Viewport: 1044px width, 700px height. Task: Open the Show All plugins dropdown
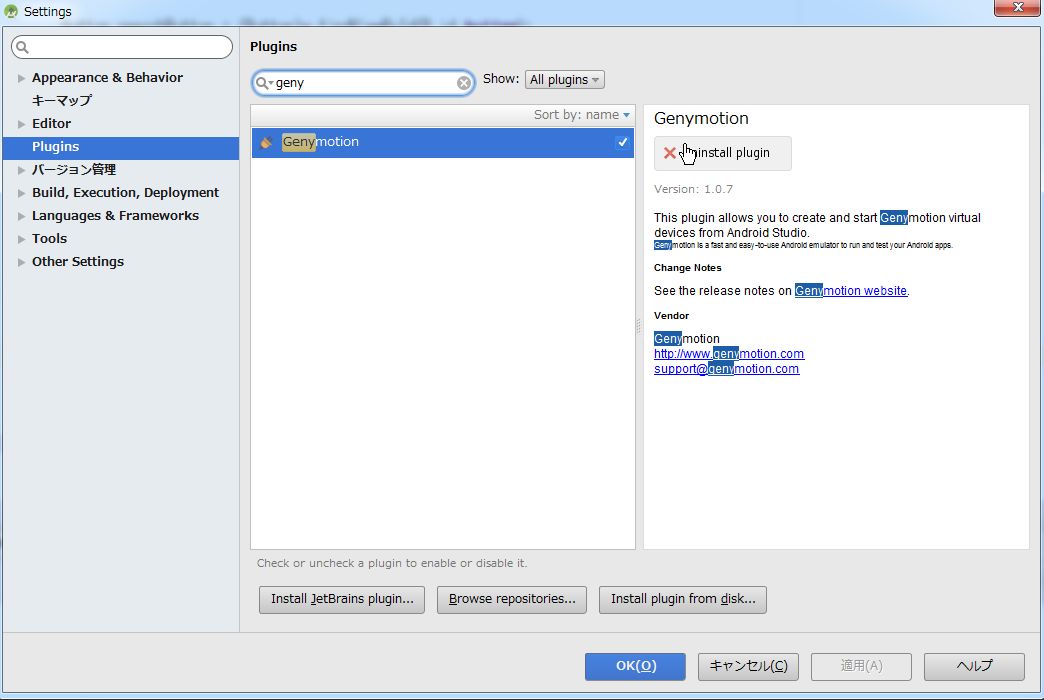click(x=564, y=80)
